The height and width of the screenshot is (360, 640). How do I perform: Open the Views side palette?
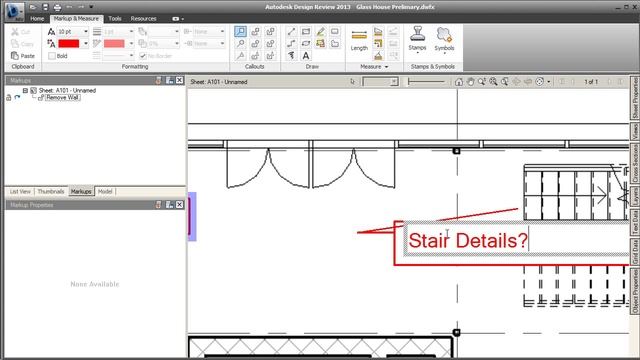(x=635, y=131)
